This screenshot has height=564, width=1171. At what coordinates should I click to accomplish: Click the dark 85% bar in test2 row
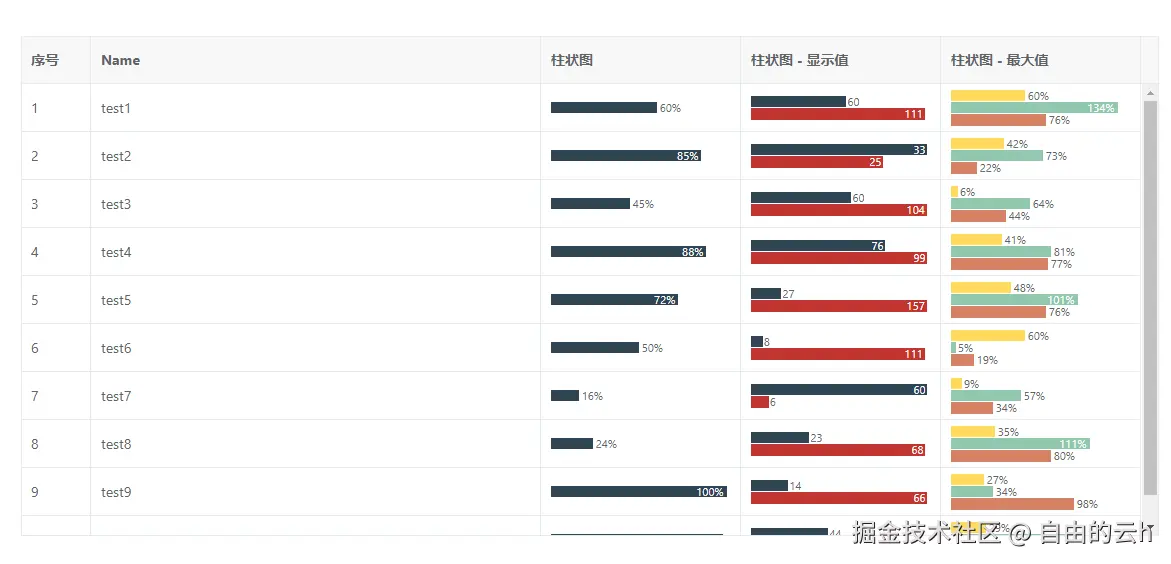click(x=625, y=156)
